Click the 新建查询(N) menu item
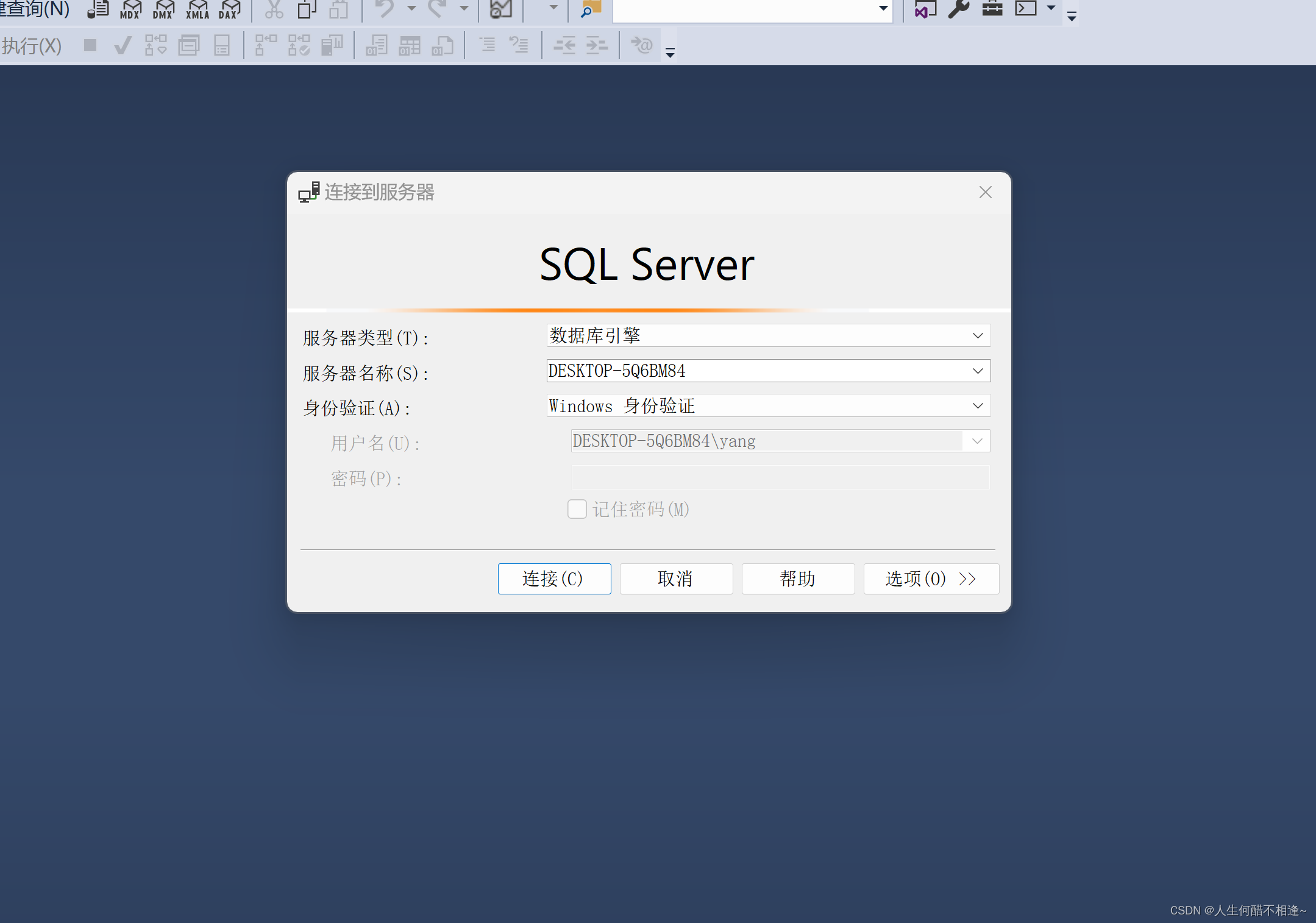Image resolution: width=1316 pixels, height=923 pixels. point(34,9)
